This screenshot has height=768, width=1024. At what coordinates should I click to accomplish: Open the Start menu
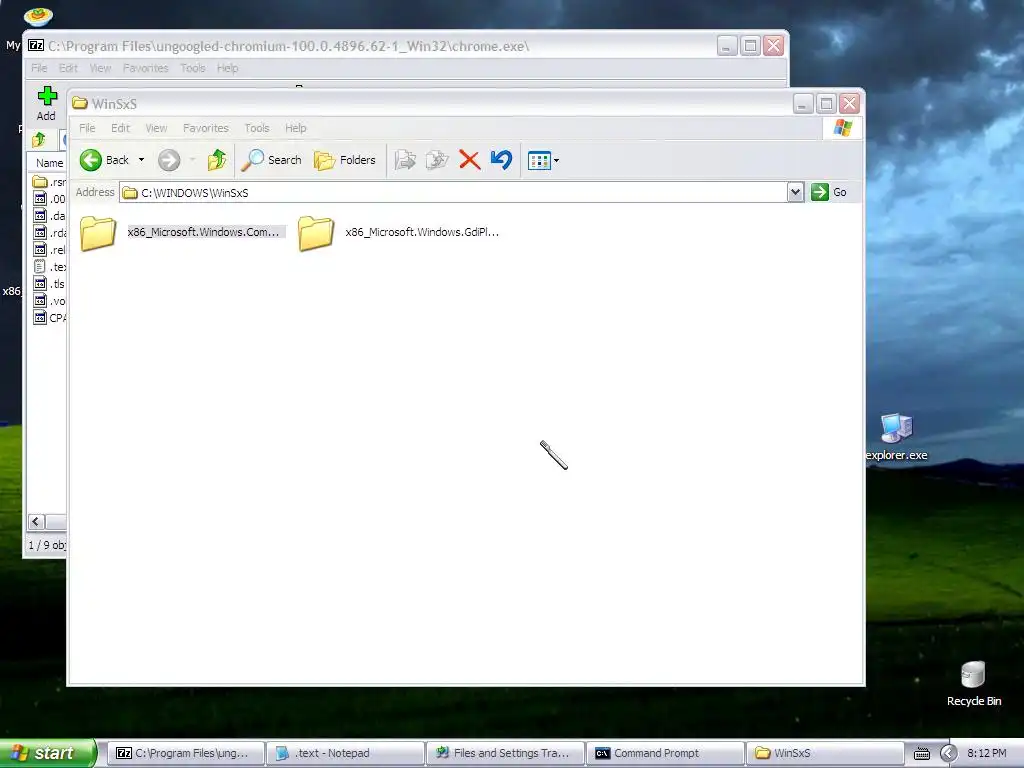[x=47, y=753]
